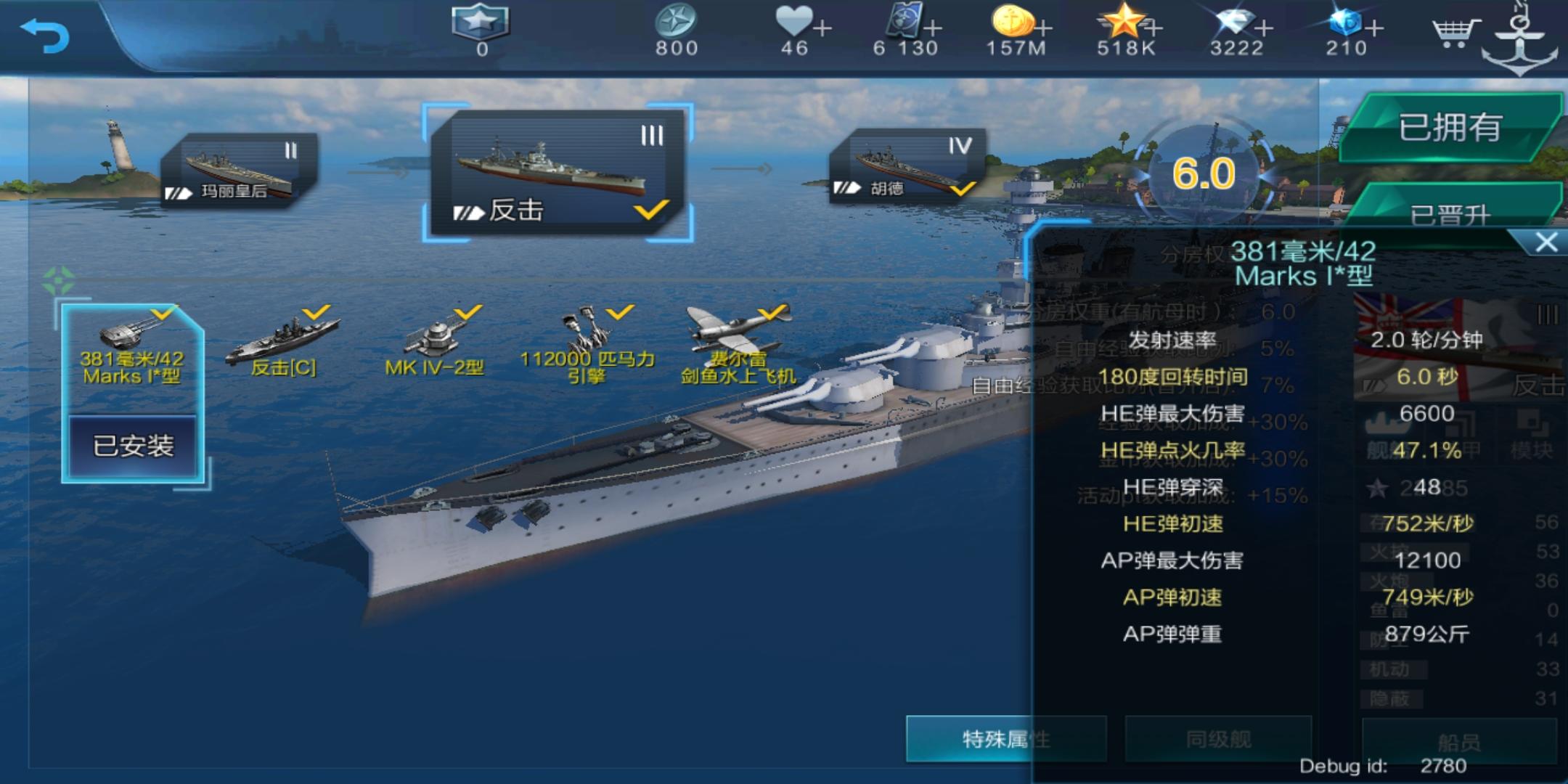Add diamonds using the plus button

[1264, 28]
